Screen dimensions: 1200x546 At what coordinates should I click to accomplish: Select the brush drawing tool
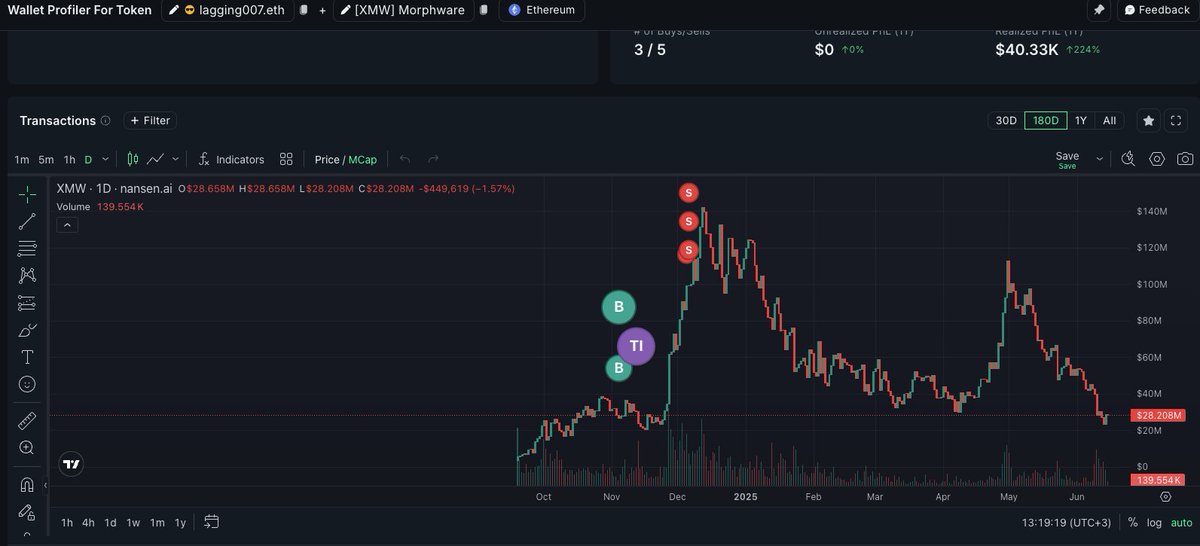27,330
